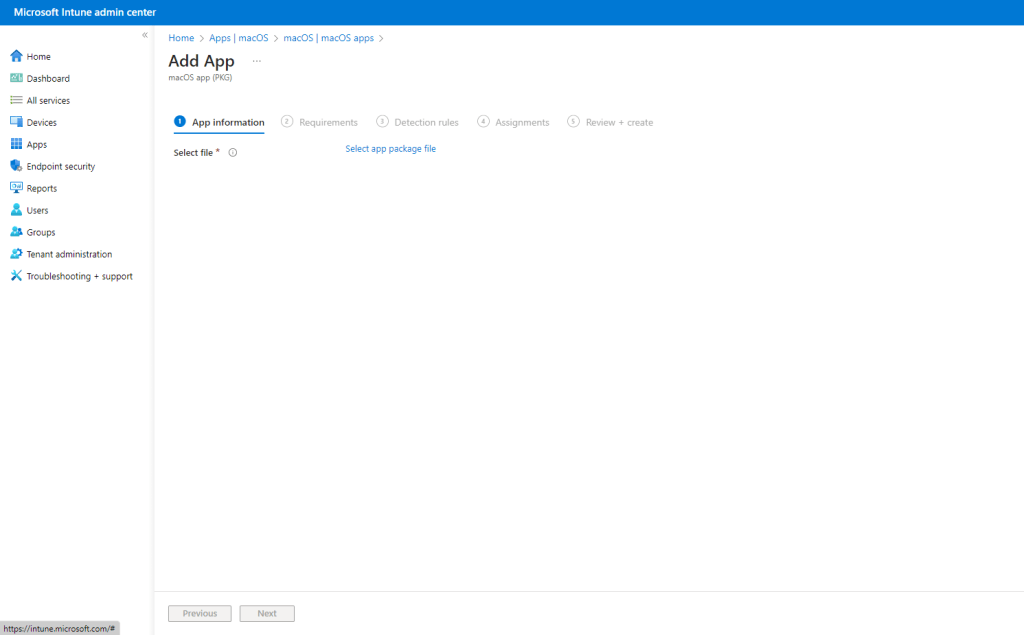Viewport: 1024px width, 635px height.
Task: Select the Groups icon in sidebar
Action: pos(16,233)
